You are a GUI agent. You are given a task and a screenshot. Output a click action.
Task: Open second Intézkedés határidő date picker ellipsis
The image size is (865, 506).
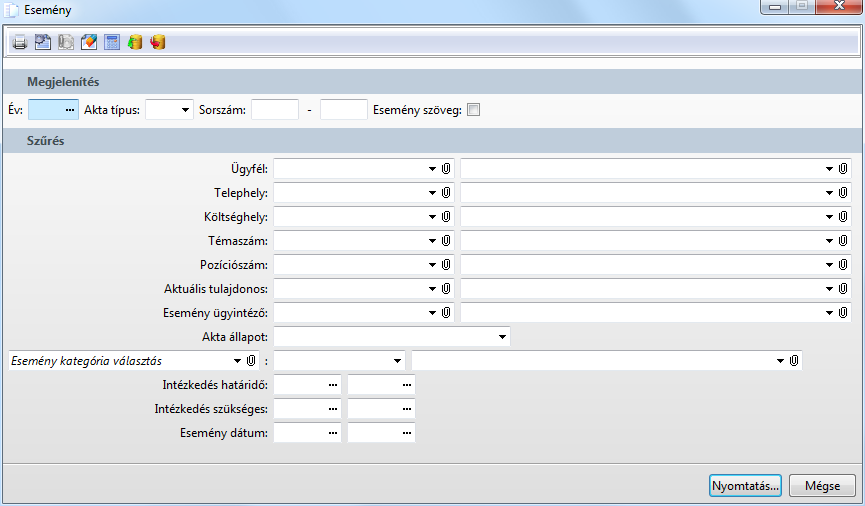407,385
